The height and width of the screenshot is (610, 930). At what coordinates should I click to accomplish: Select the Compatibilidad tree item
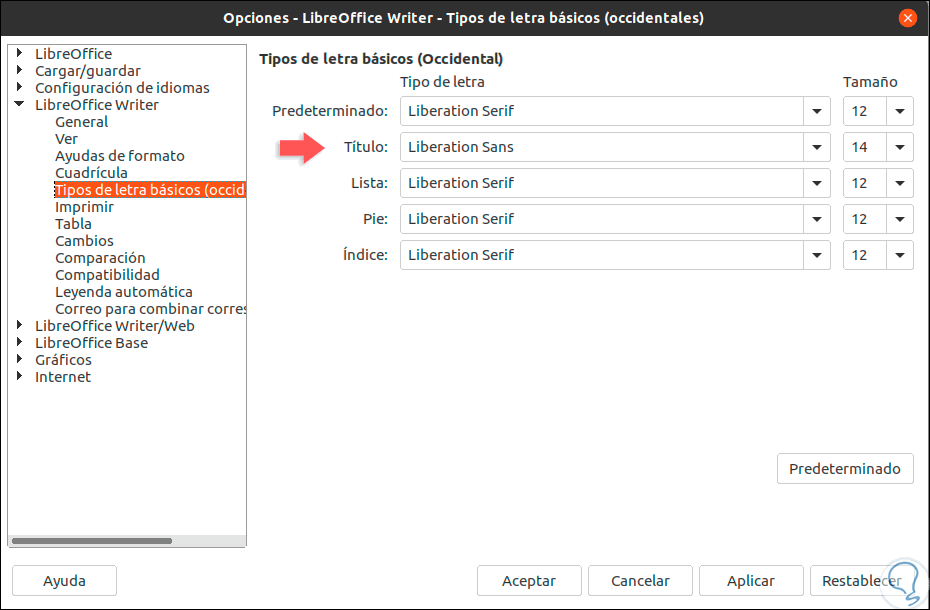(x=107, y=275)
